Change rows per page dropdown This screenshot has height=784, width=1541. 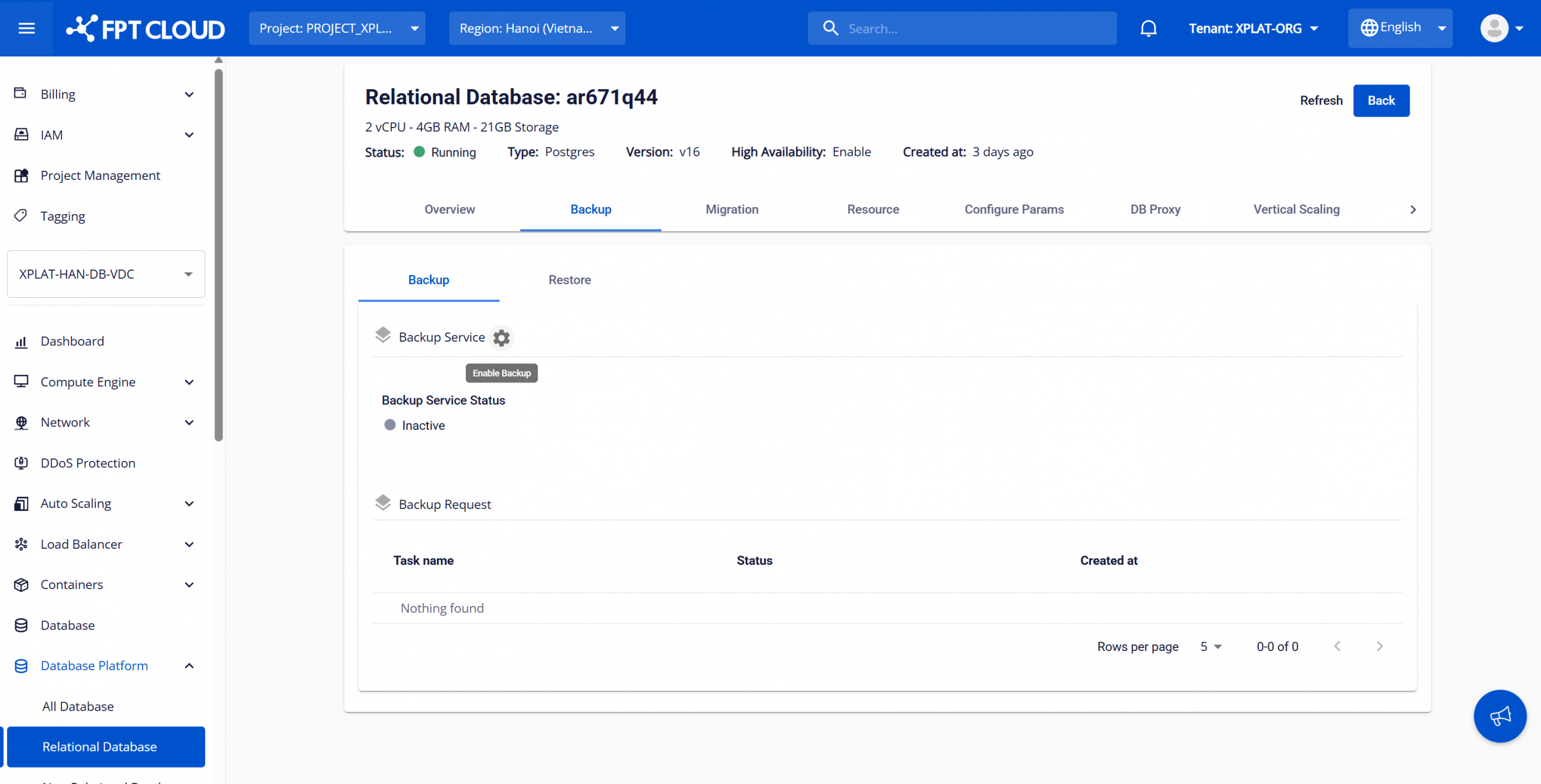(1211, 646)
